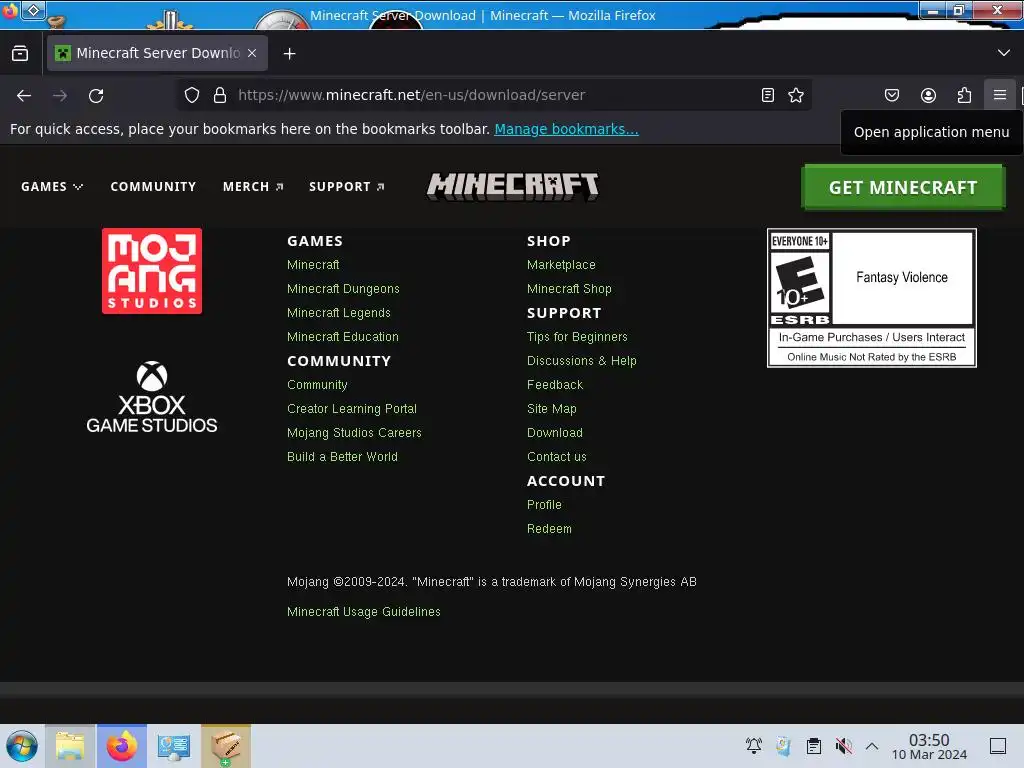Open Firefox account icon
This screenshot has width=1024, height=768.
point(928,95)
